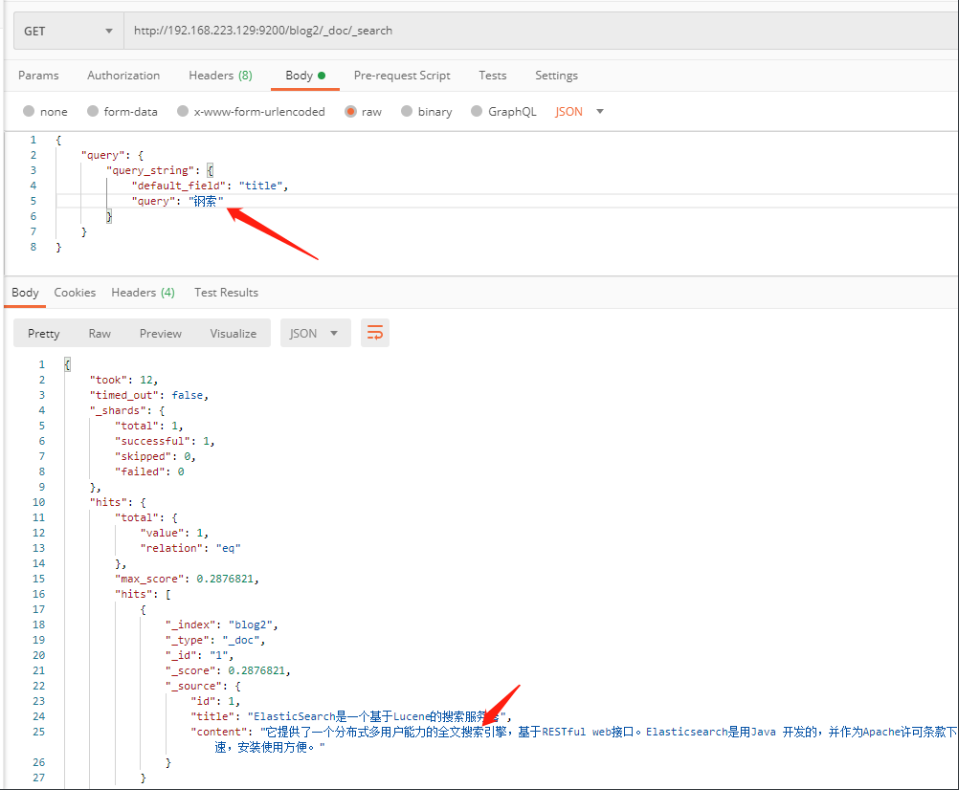This screenshot has width=959, height=790.
Task: Open the Settings tab
Action: (556, 75)
